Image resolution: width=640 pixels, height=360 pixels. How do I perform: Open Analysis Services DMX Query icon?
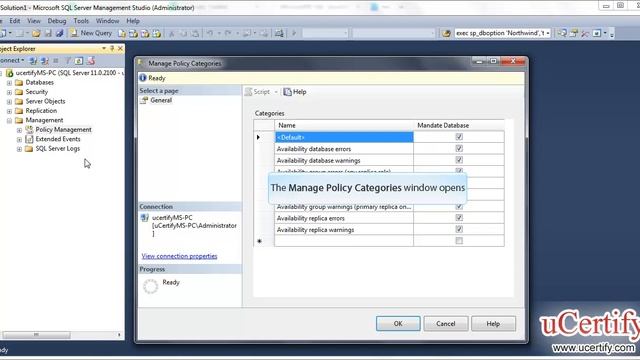pyautogui.click(x=145, y=33)
